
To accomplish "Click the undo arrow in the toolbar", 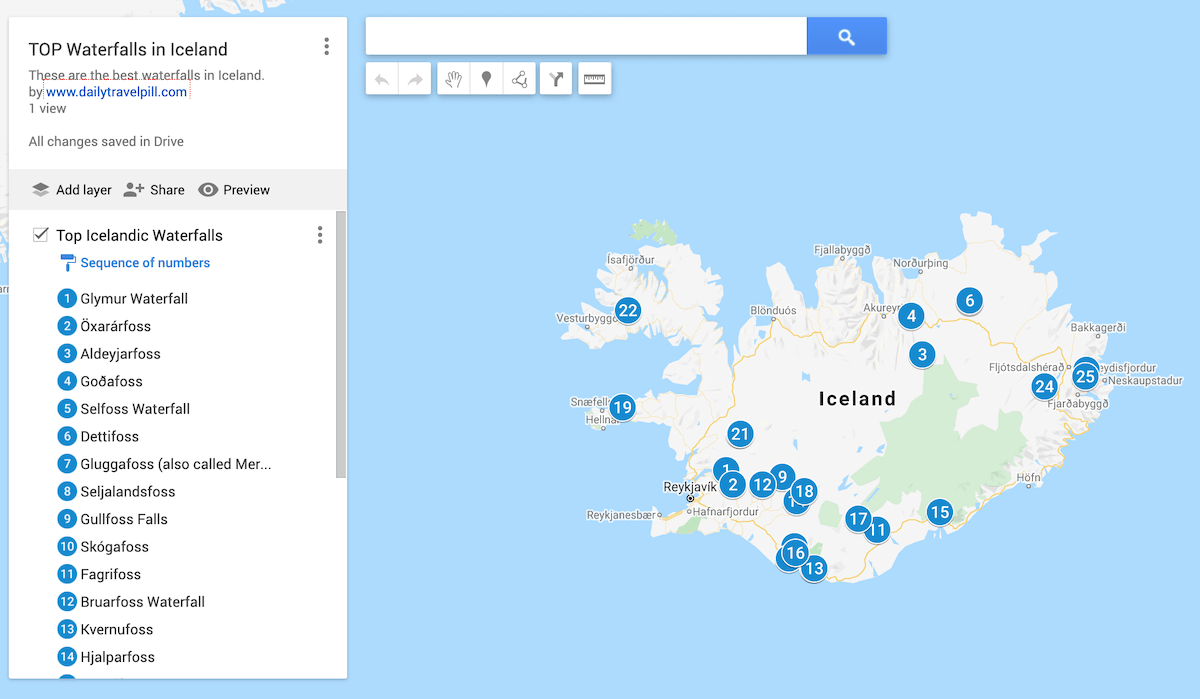I will coord(382,80).
